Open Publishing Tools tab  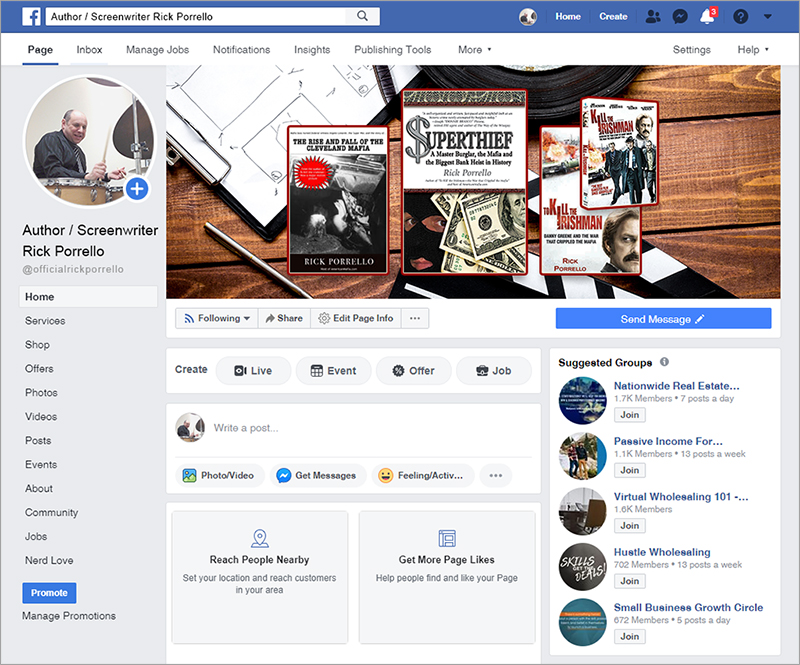[392, 50]
